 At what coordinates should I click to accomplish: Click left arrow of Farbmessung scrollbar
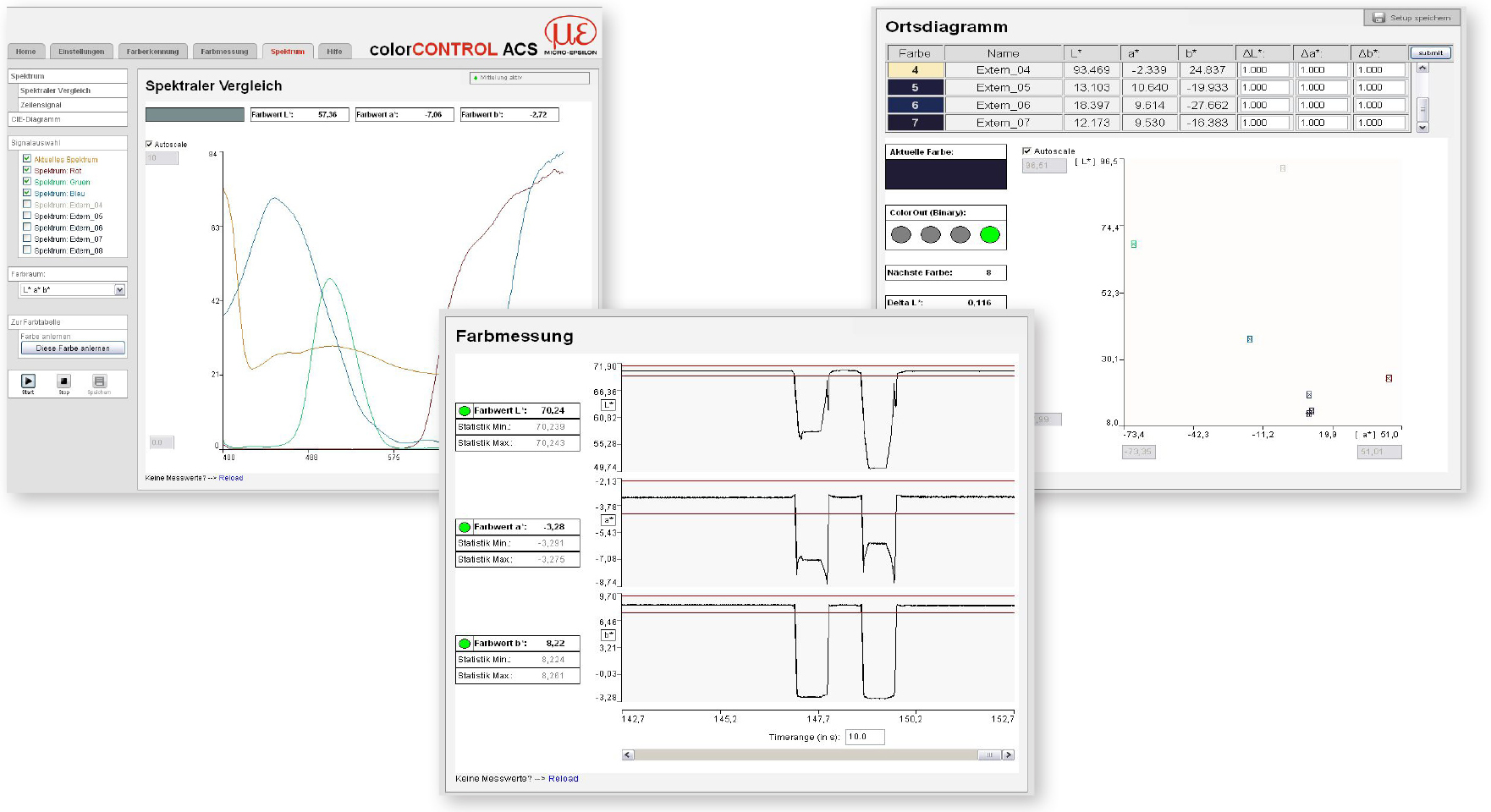(x=628, y=754)
